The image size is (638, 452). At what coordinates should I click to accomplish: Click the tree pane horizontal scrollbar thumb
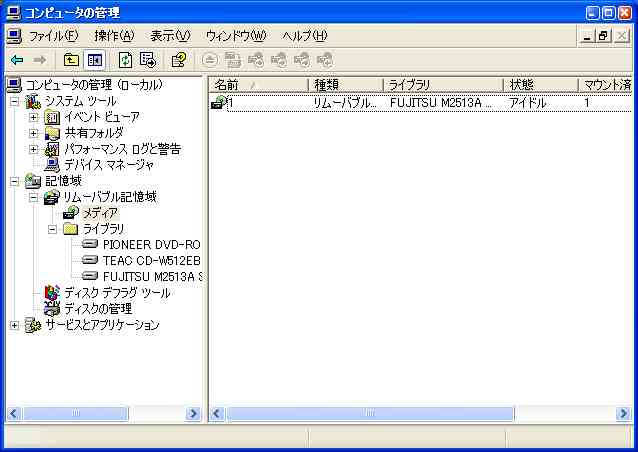tap(76, 414)
